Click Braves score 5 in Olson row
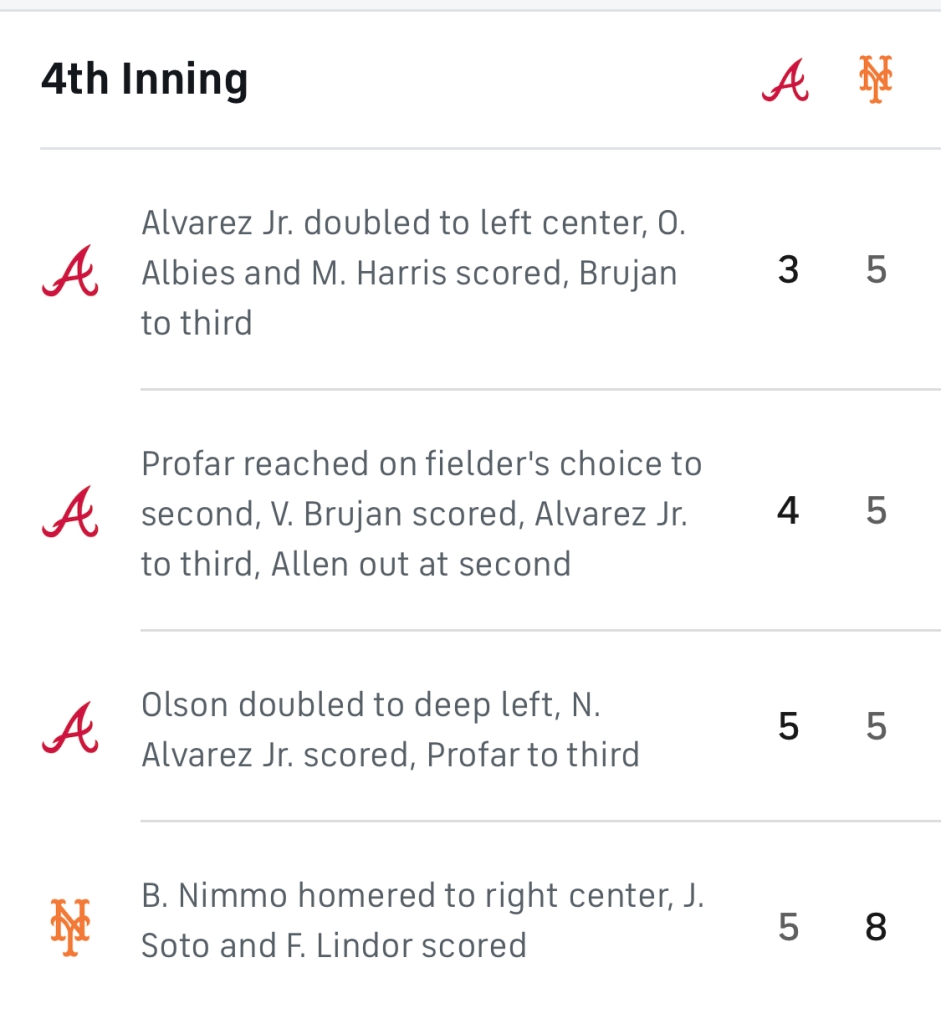This screenshot has width=941, height=1024. point(788,727)
